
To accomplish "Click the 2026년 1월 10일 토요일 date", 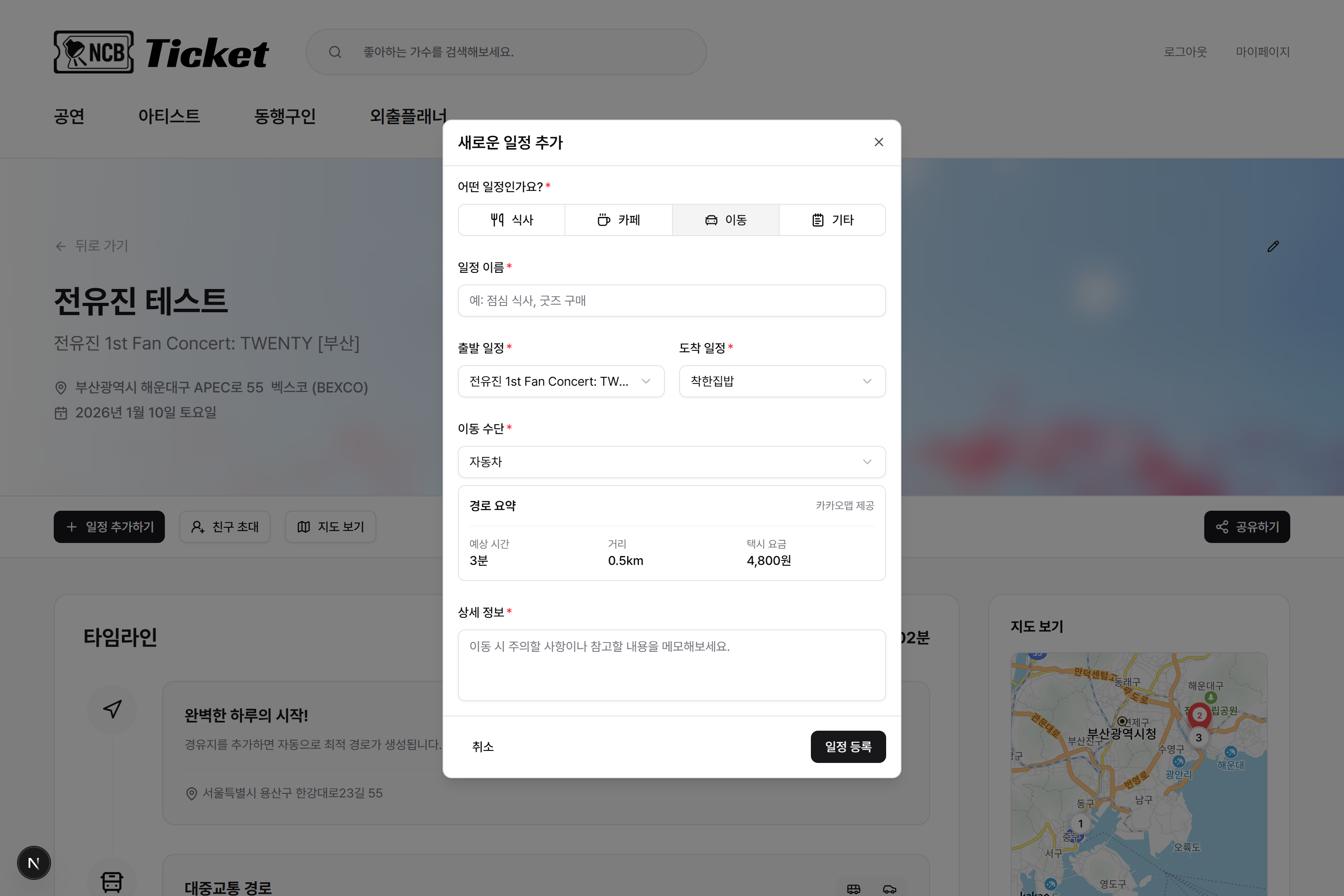I will click(146, 413).
